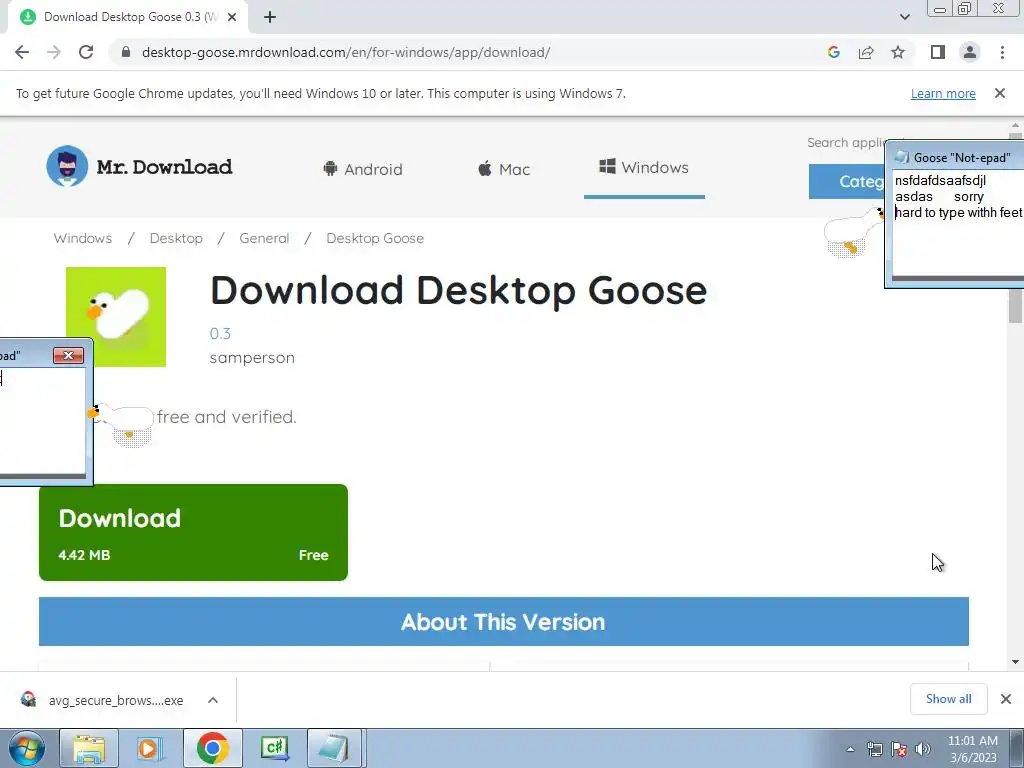Click the Desktop Goose app thumbnail

point(116,317)
